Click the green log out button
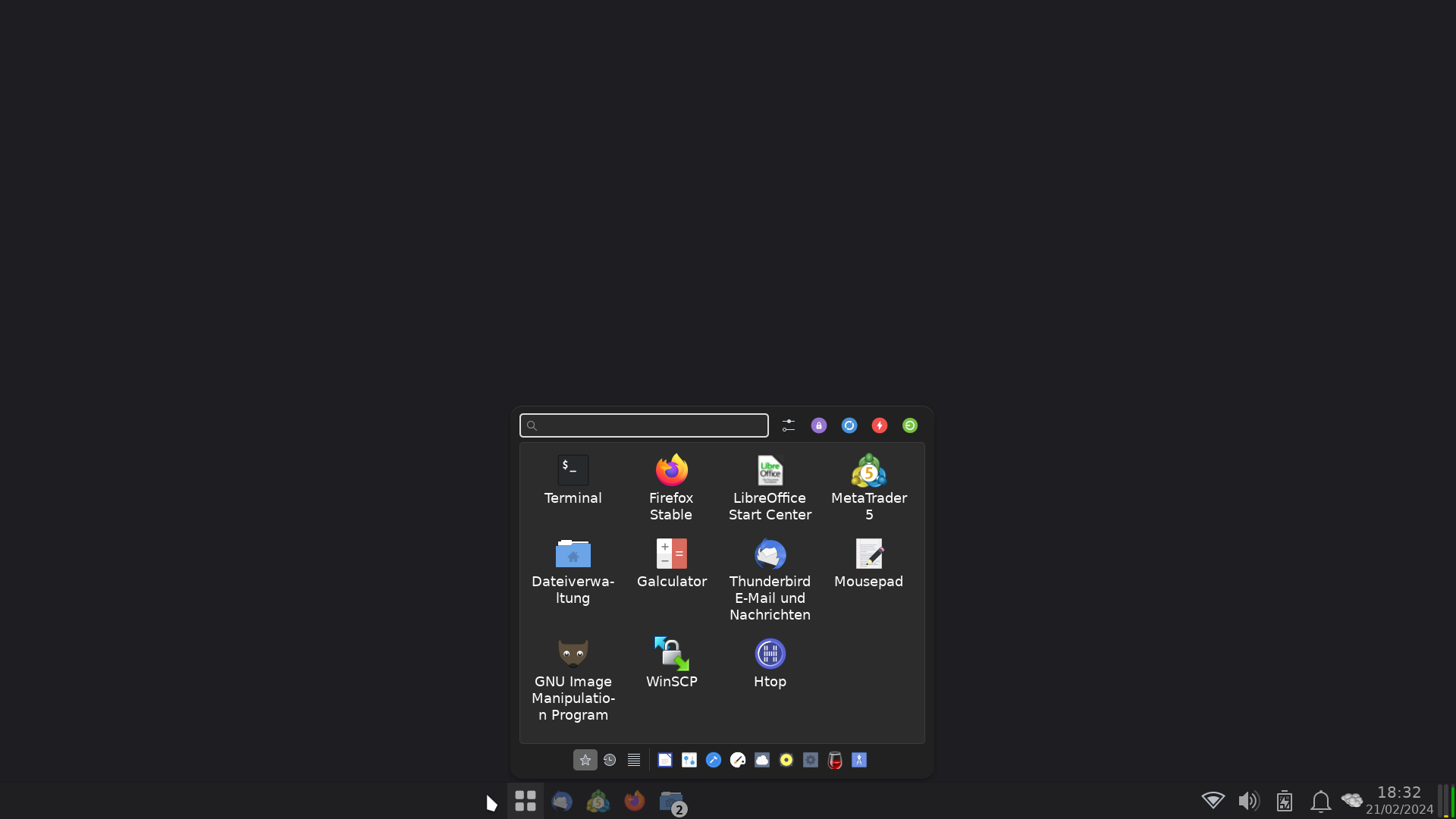This screenshot has height=819, width=1456. click(x=909, y=425)
